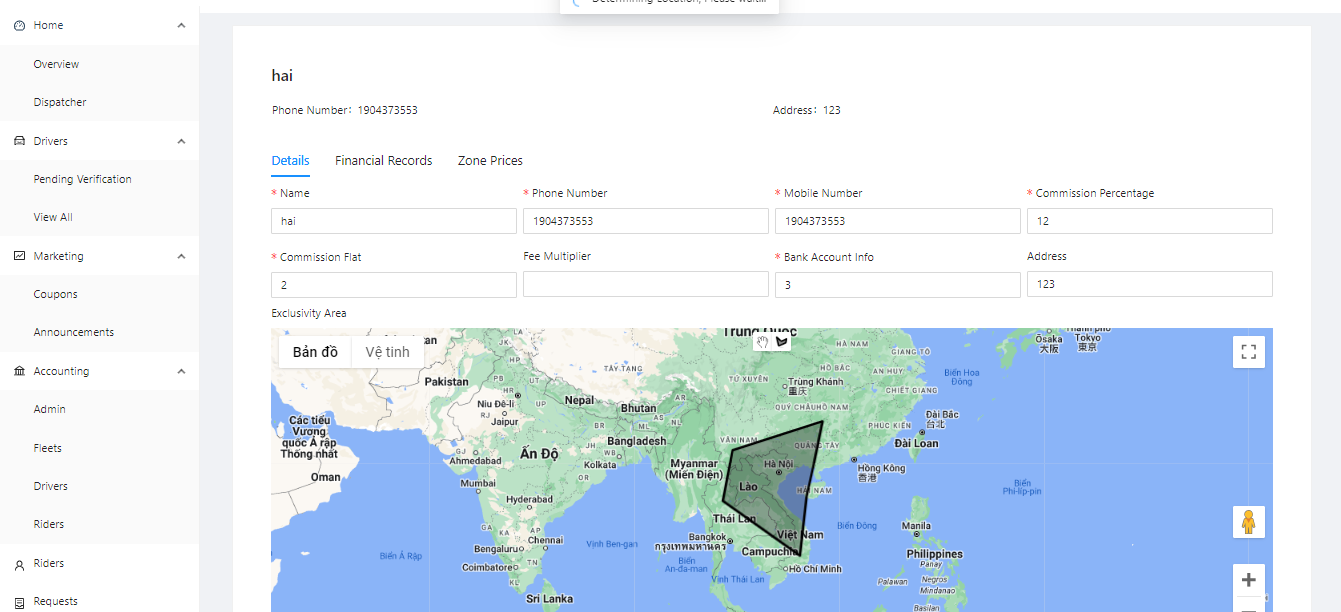1341x612 pixels.
Task: Zoom in the map with plus button
Action: (1248, 580)
